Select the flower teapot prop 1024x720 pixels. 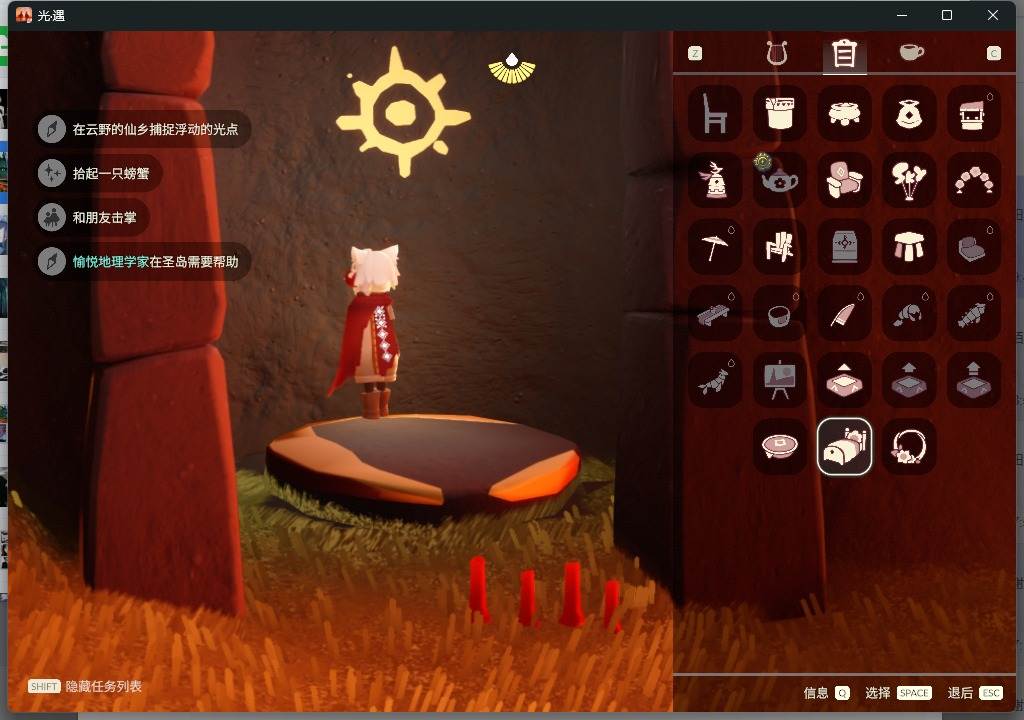[780, 180]
